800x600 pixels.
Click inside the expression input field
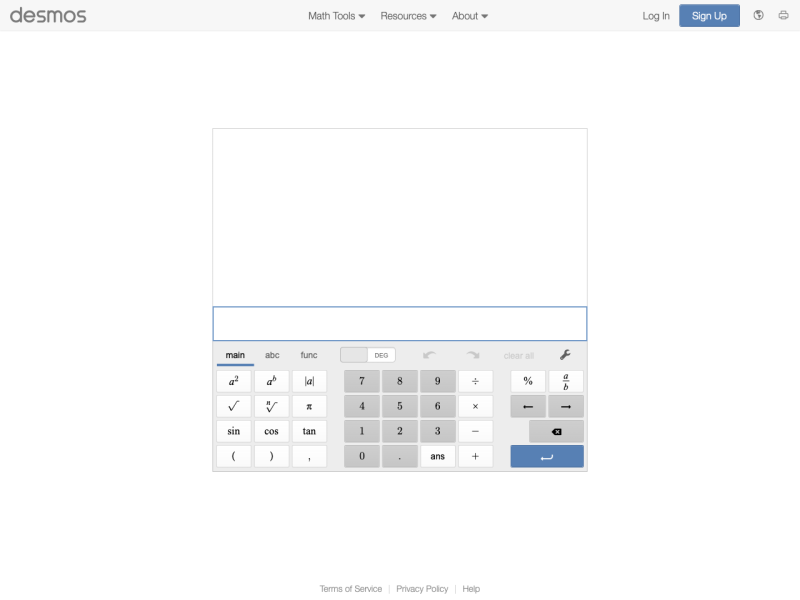(x=399, y=323)
